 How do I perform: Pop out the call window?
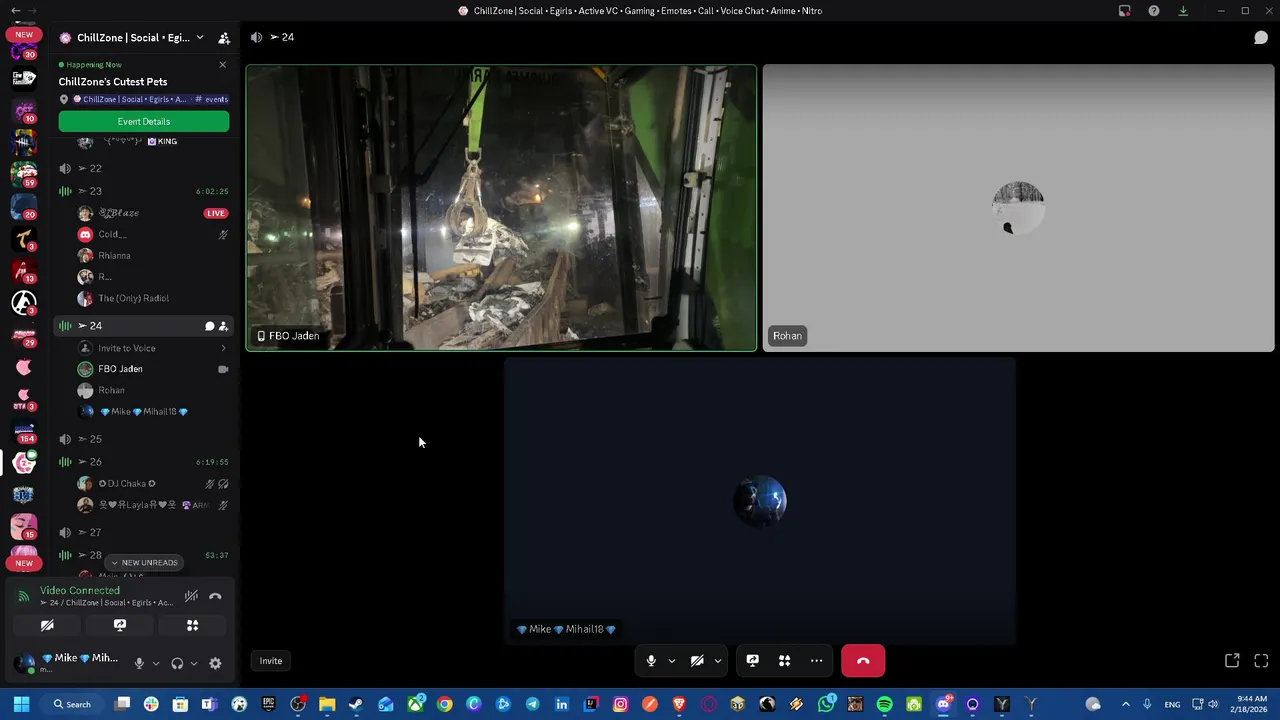point(1232,661)
